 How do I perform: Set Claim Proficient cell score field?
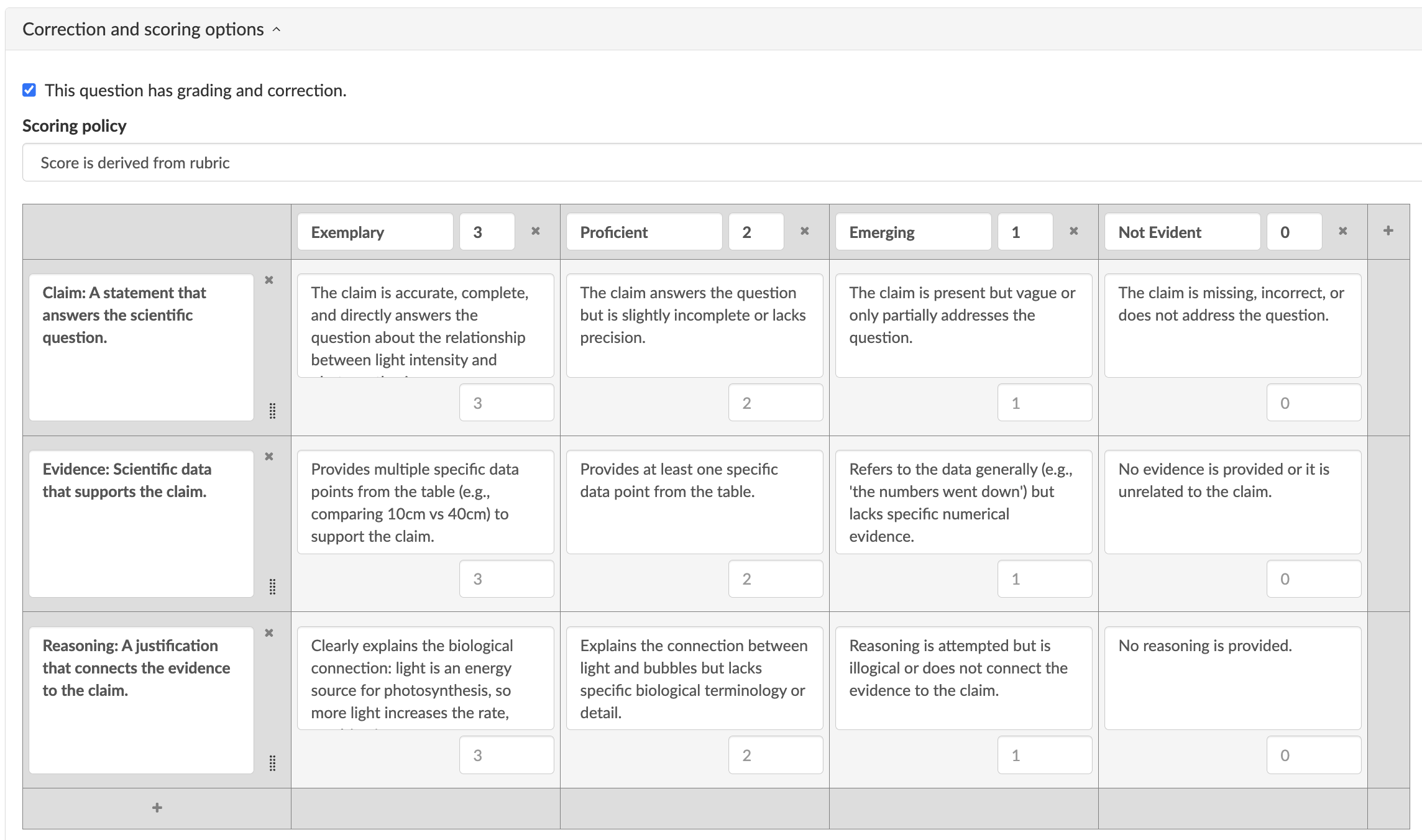[x=776, y=403]
